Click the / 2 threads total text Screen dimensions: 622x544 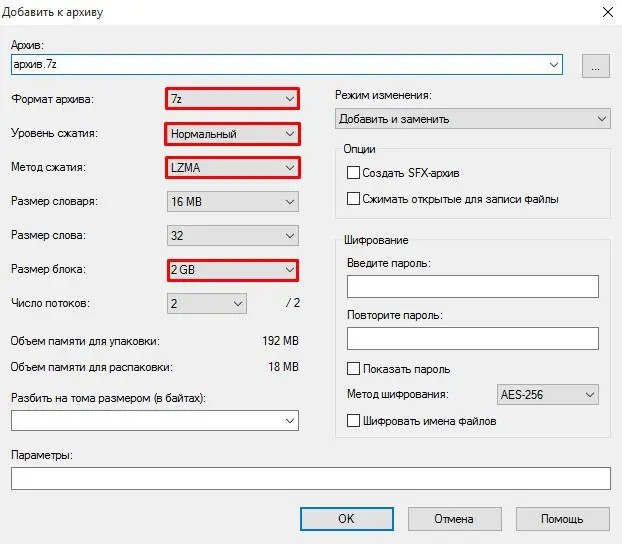pyautogui.click(x=293, y=303)
